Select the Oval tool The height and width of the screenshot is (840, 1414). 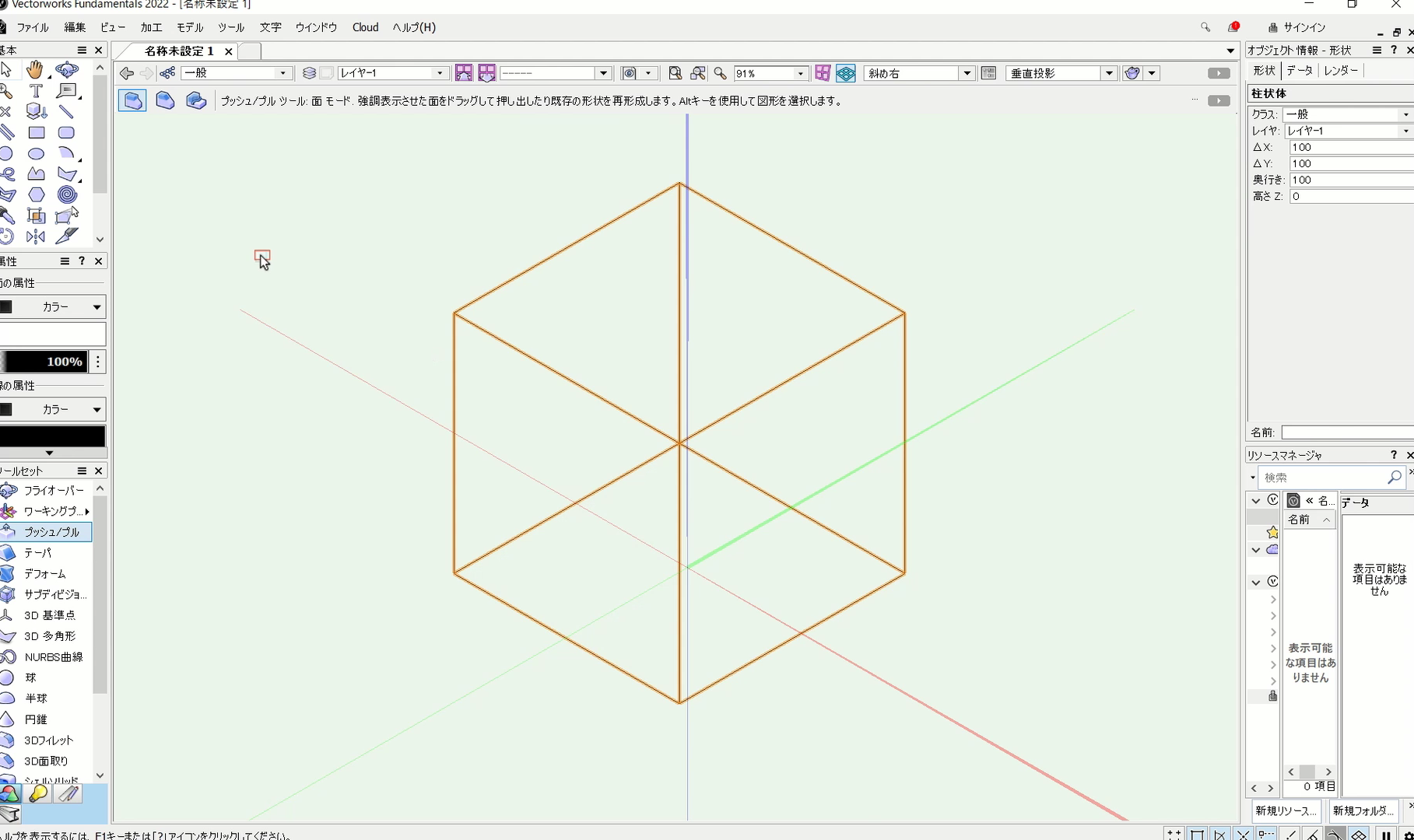click(x=36, y=154)
